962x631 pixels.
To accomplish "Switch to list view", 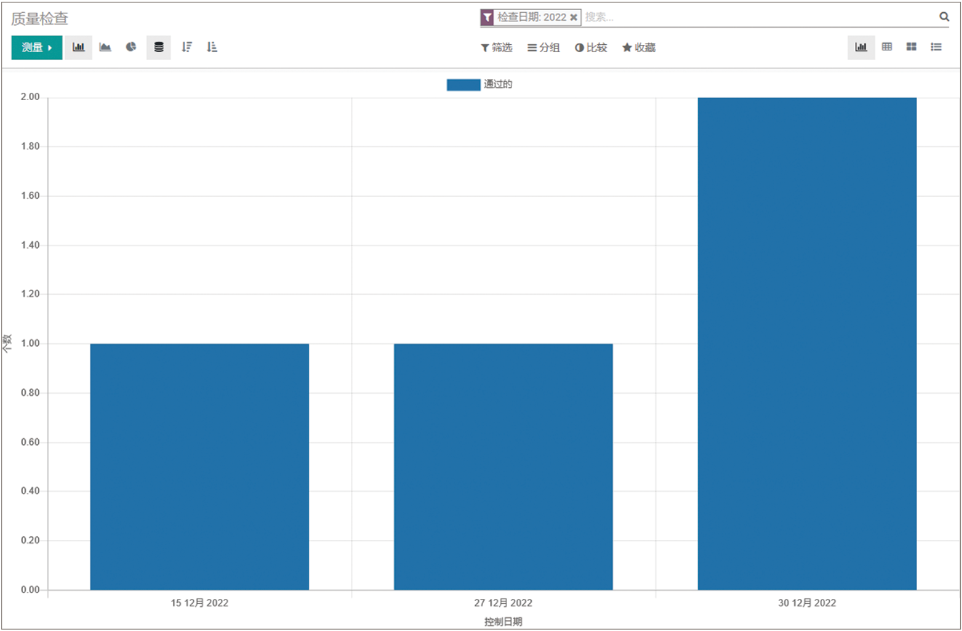I will click(937, 47).
